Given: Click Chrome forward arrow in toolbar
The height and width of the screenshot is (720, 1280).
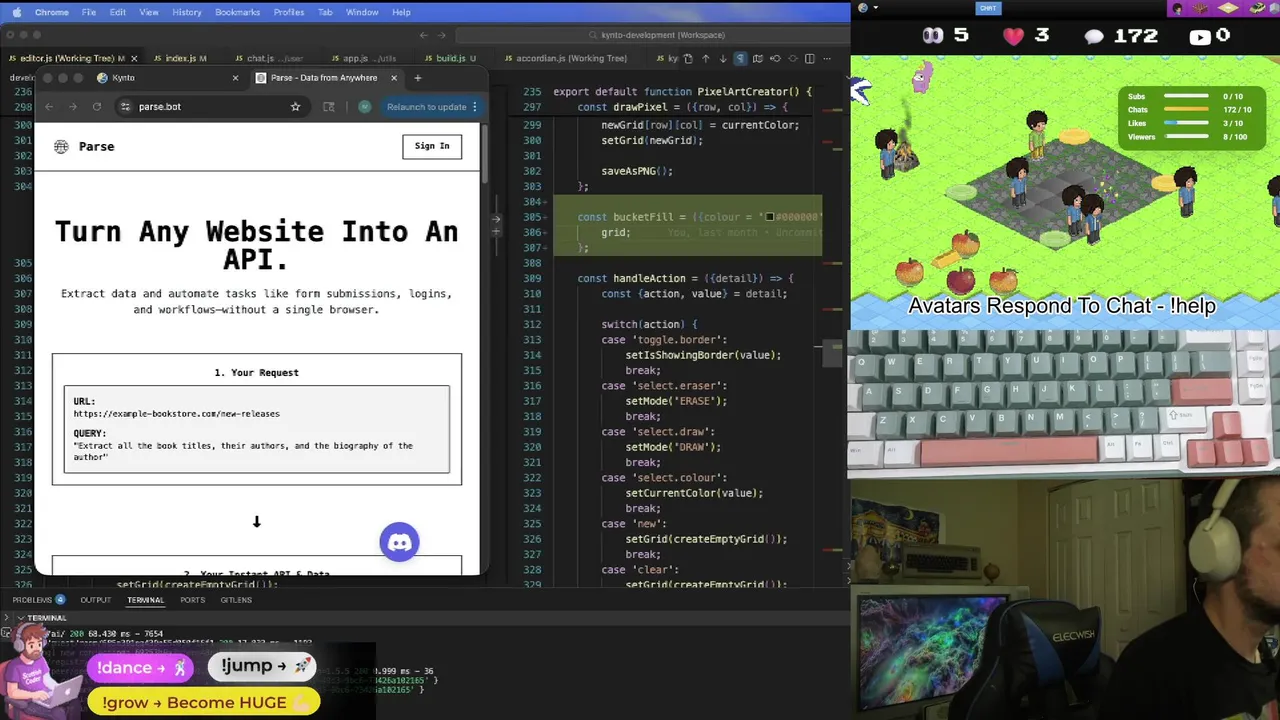Looking at the screenshot, I should 73,107.
